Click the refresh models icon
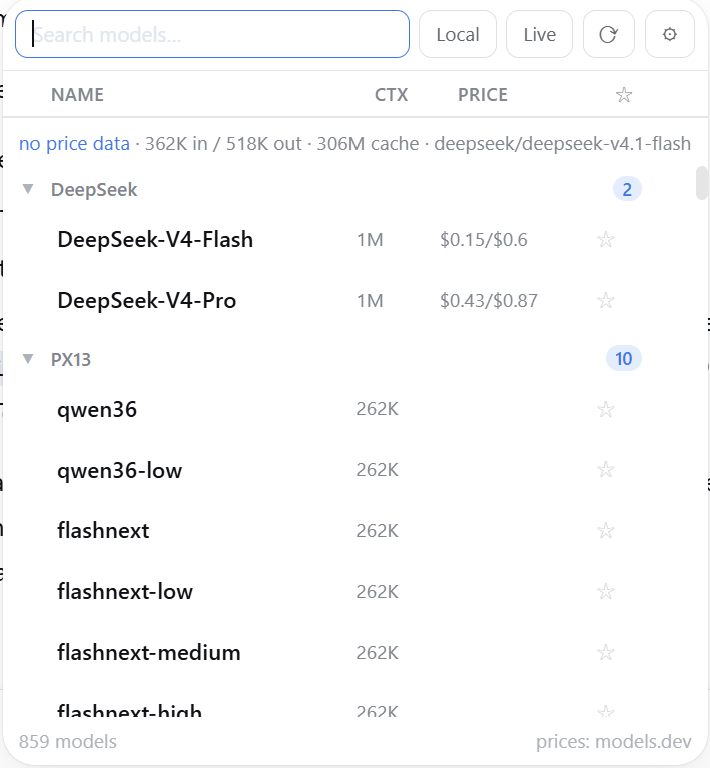 click(609, 34)
